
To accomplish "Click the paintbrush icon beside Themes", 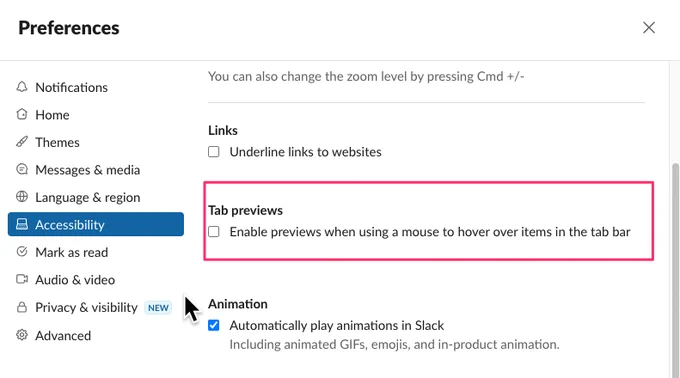I will click(22, 142).
